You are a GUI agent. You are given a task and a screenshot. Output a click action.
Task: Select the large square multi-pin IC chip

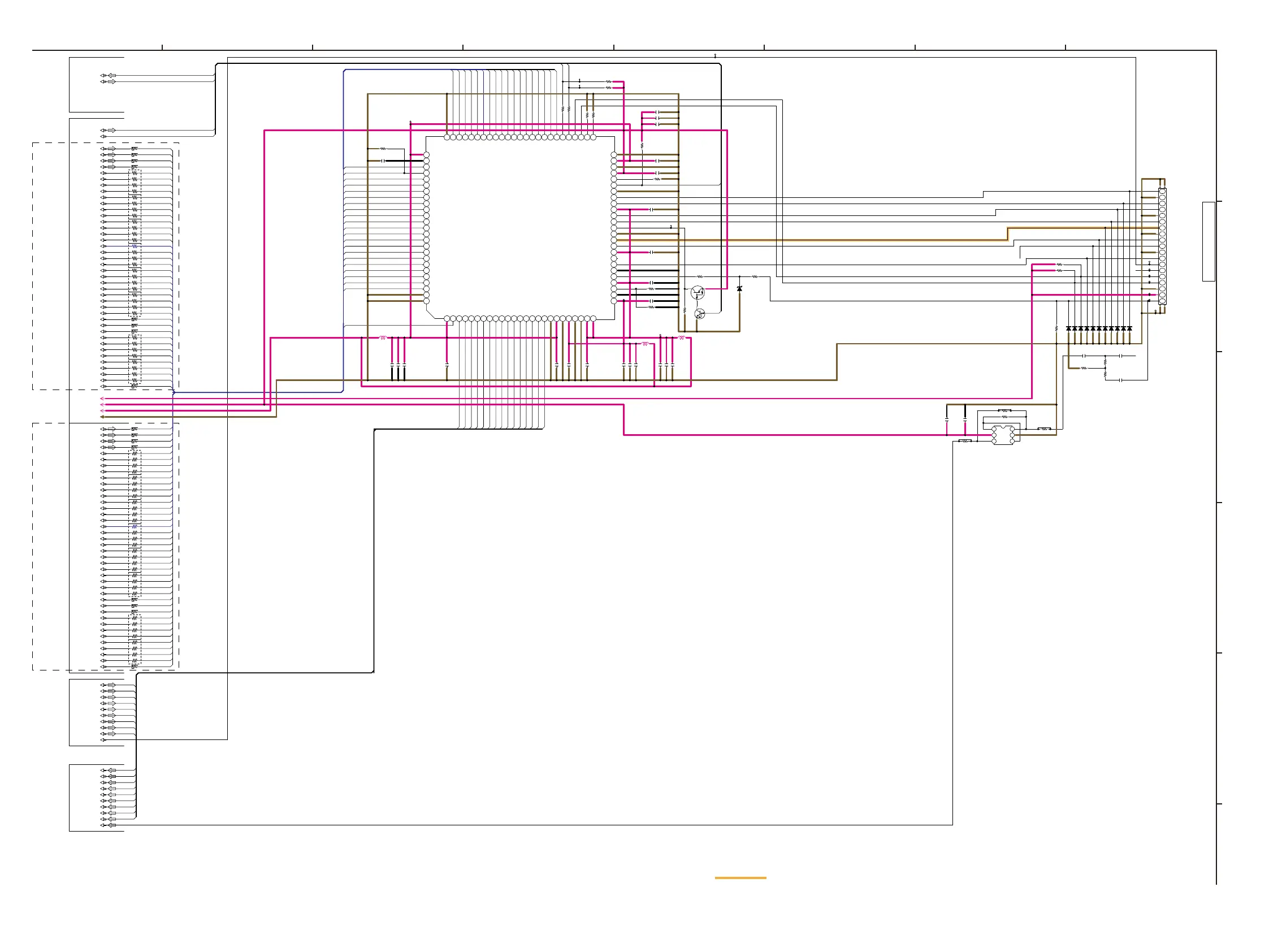click(x=520, y=228)
